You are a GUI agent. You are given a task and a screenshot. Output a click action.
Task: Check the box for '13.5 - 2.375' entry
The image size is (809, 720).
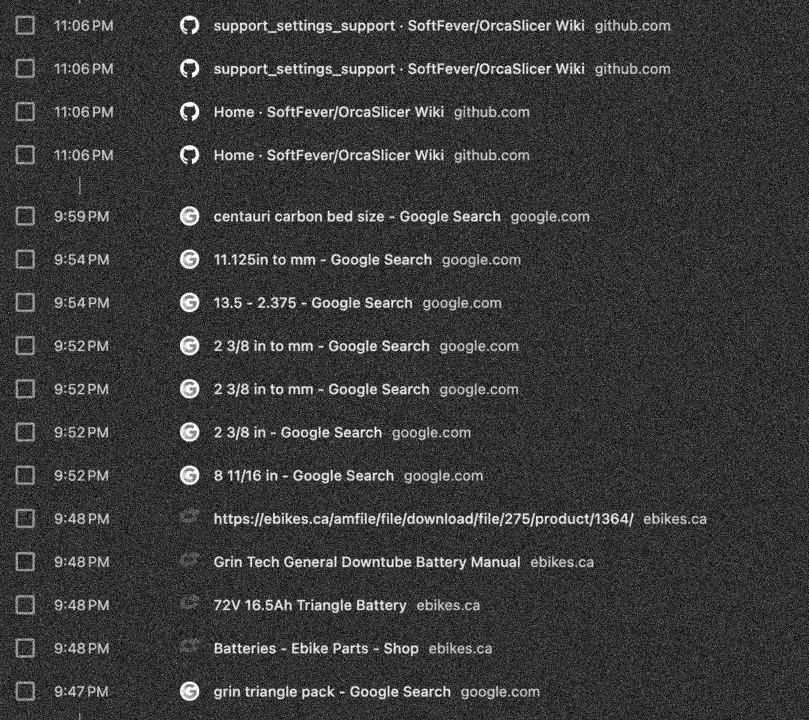25,303
